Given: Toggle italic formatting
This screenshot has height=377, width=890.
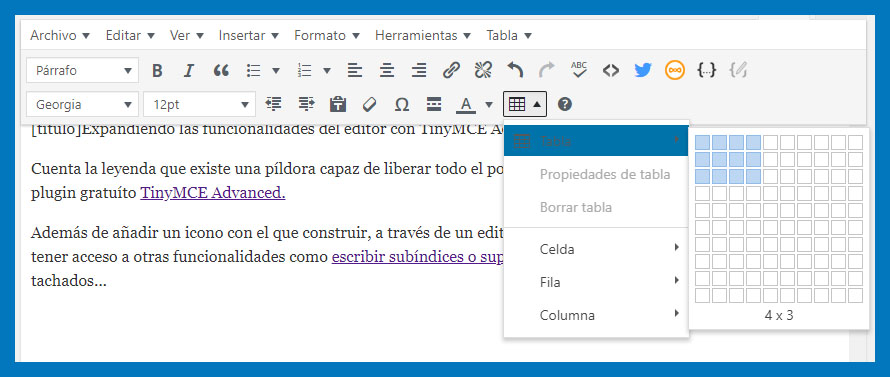Looking at the screenshot, I should click(189, 70).
